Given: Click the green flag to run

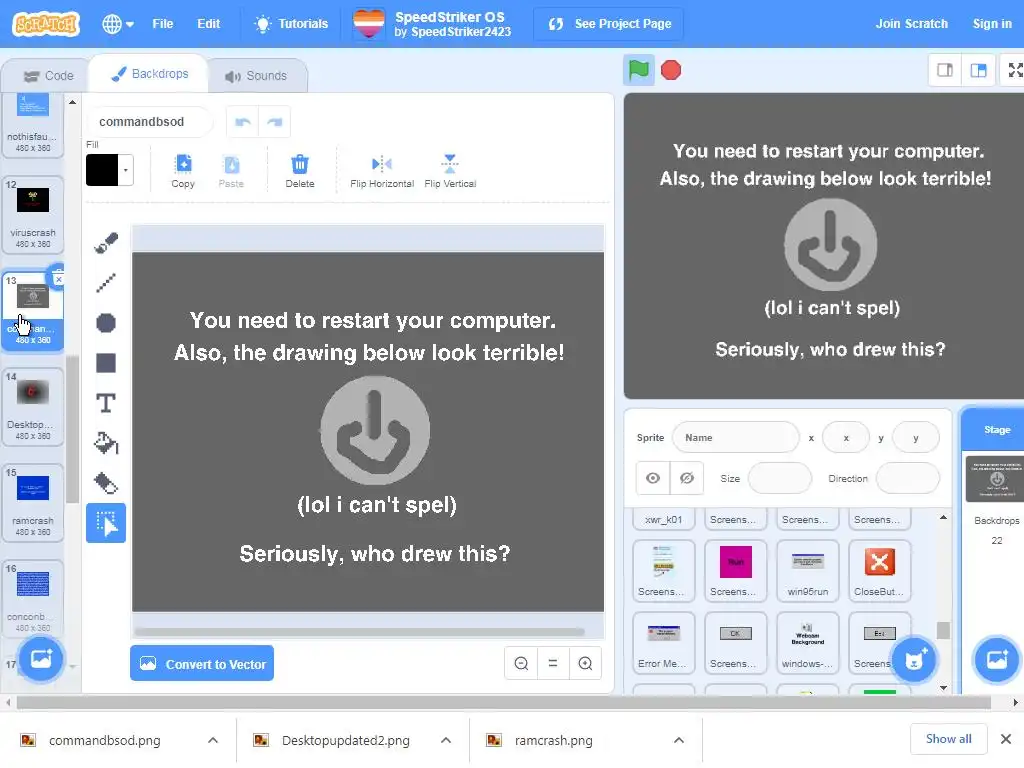Looking at the screenshot, I should coord(639,70).
